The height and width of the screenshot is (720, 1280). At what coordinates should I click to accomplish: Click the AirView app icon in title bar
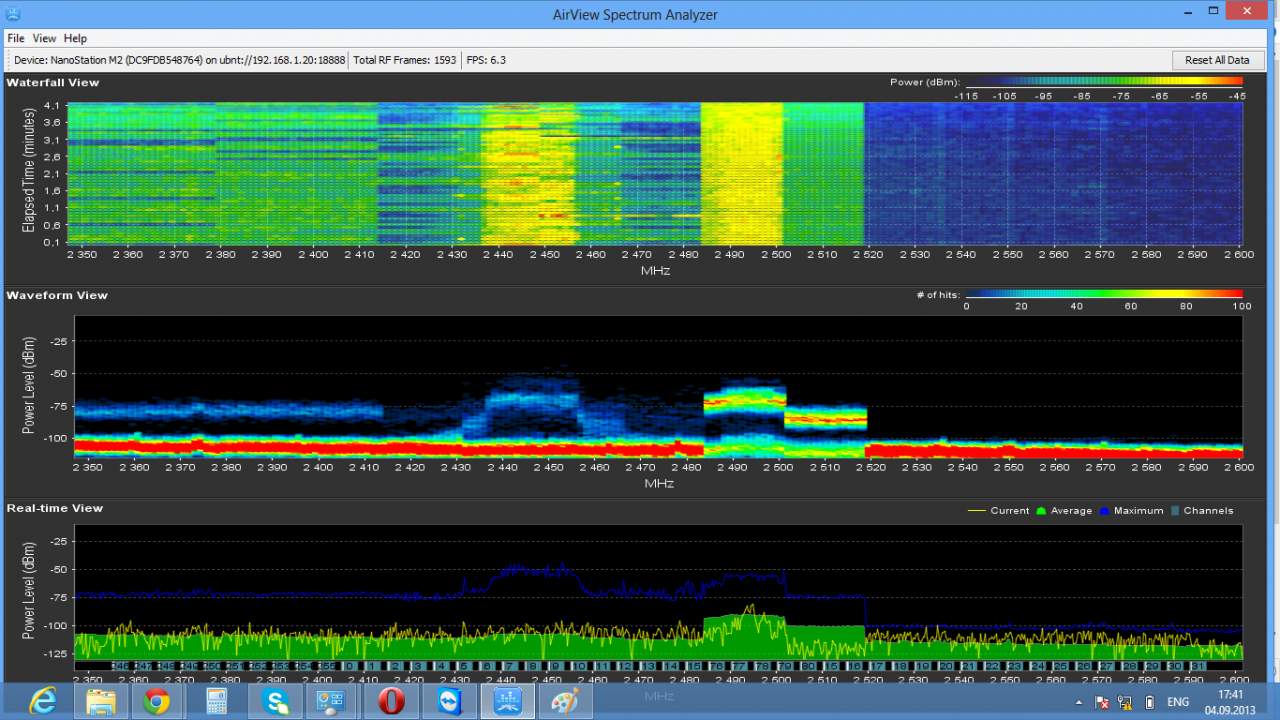14,13
